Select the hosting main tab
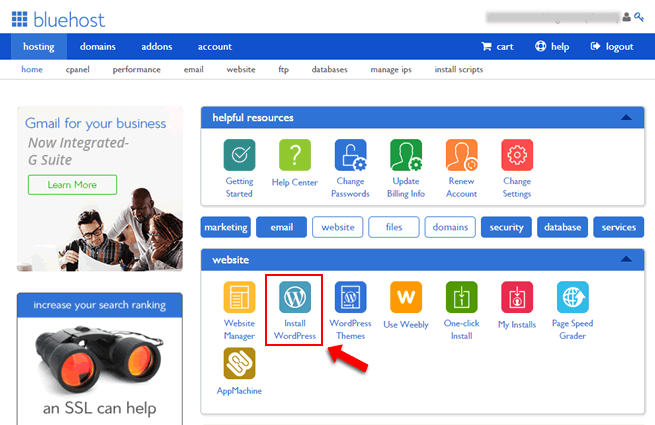The height and width of the screenshot is (425, 655). [39, 46]
